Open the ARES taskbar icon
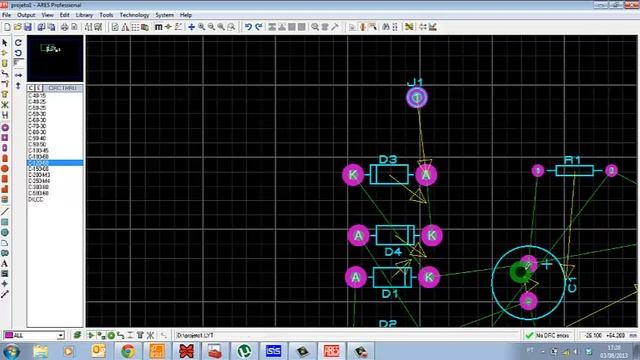Image resolution: width=640 pixels, height=360 pixels. coord(331,351)
